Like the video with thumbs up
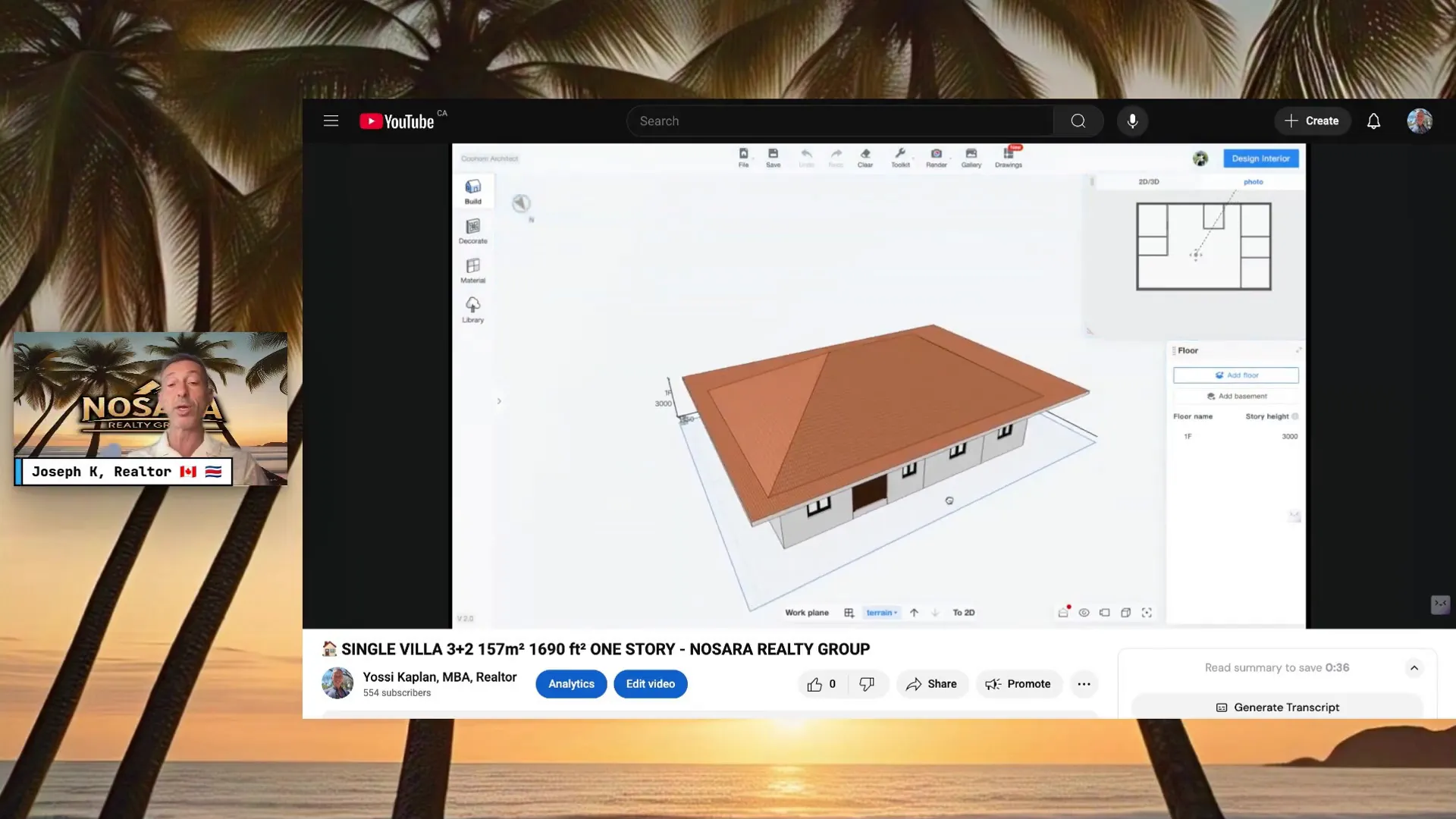1456x819 pixels. [x=822, y=684]
